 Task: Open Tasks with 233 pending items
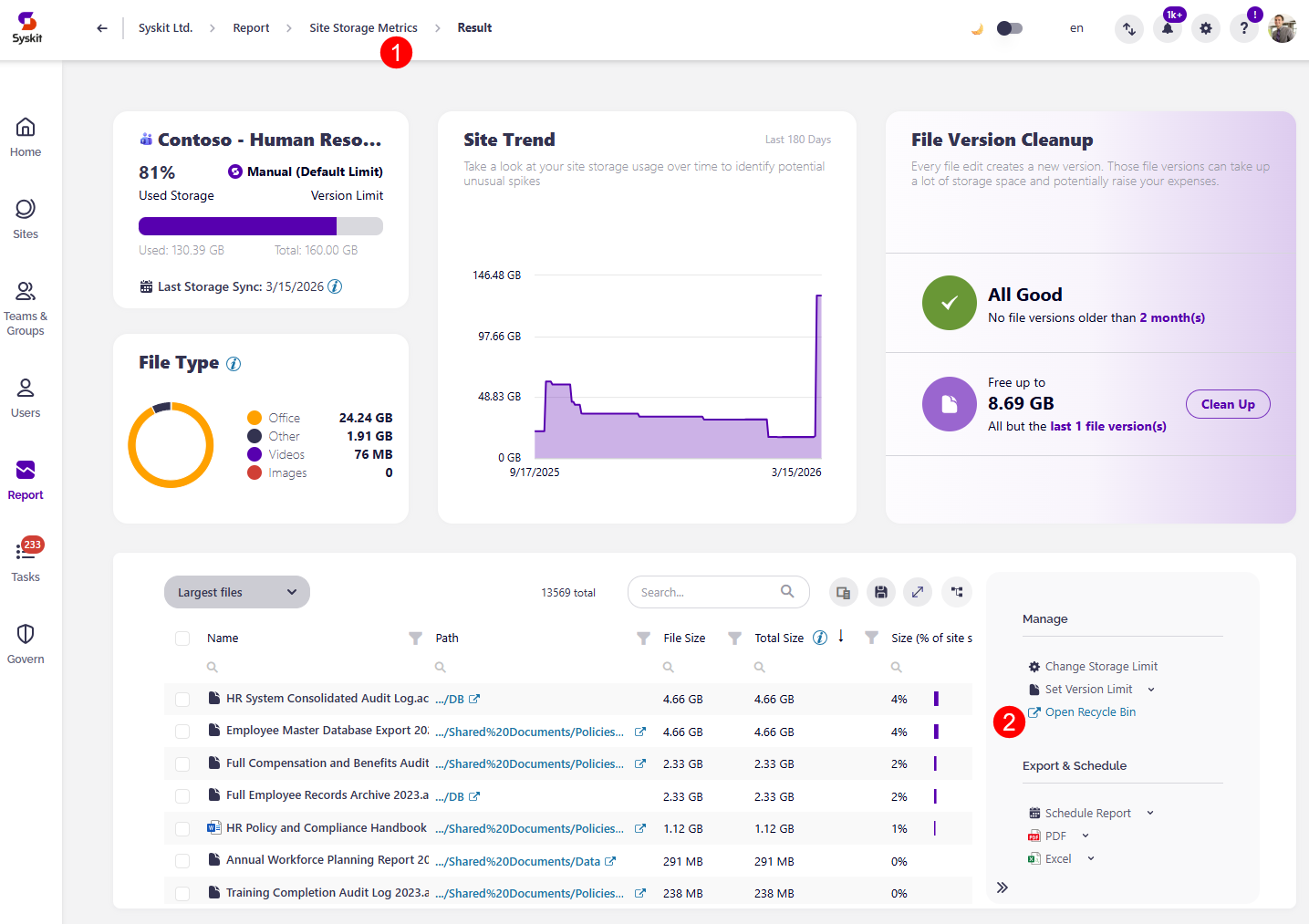pos(25,559)
